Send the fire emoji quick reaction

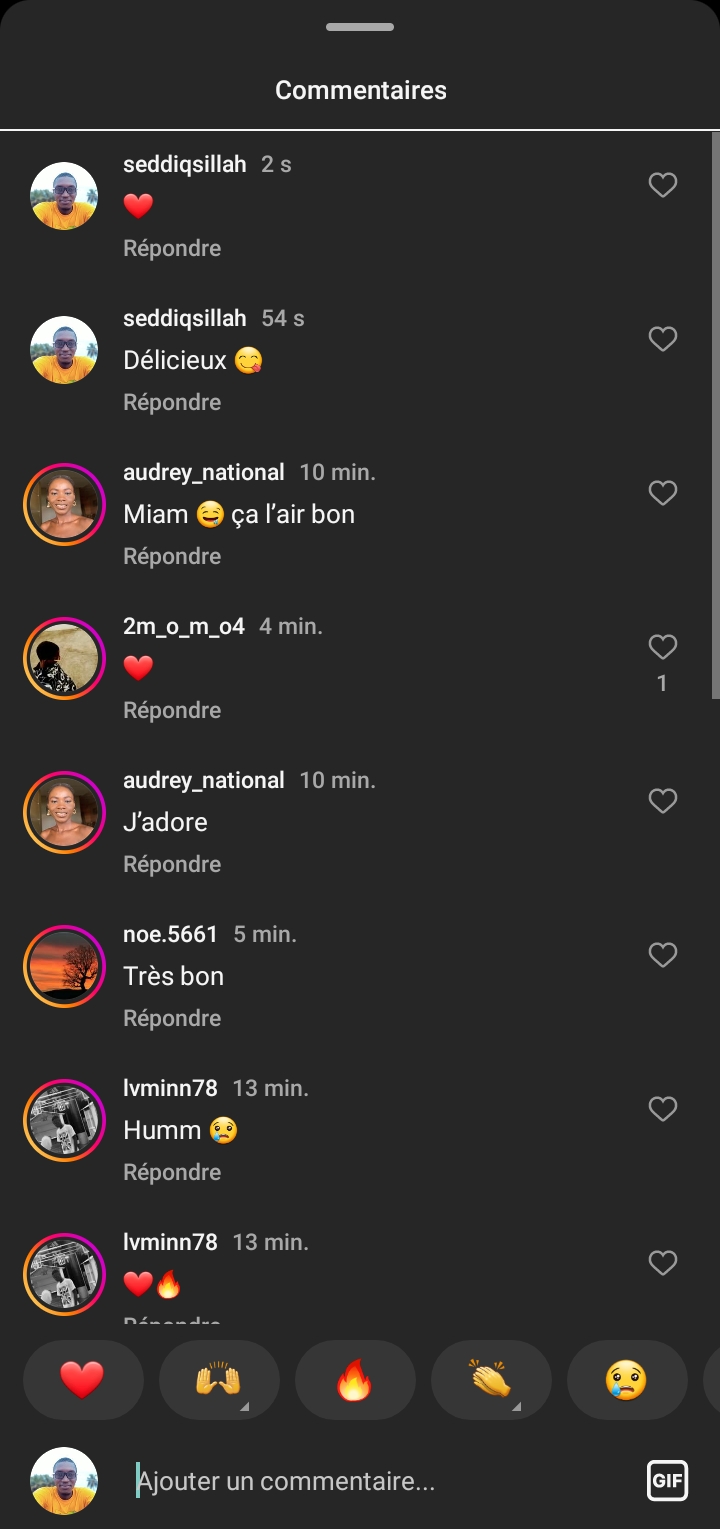tap(355, 1380)
